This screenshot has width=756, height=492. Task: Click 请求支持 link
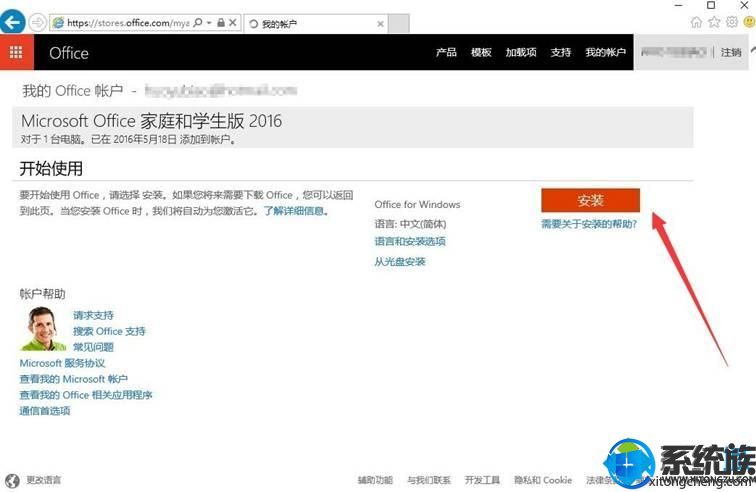tap(93, 315)
